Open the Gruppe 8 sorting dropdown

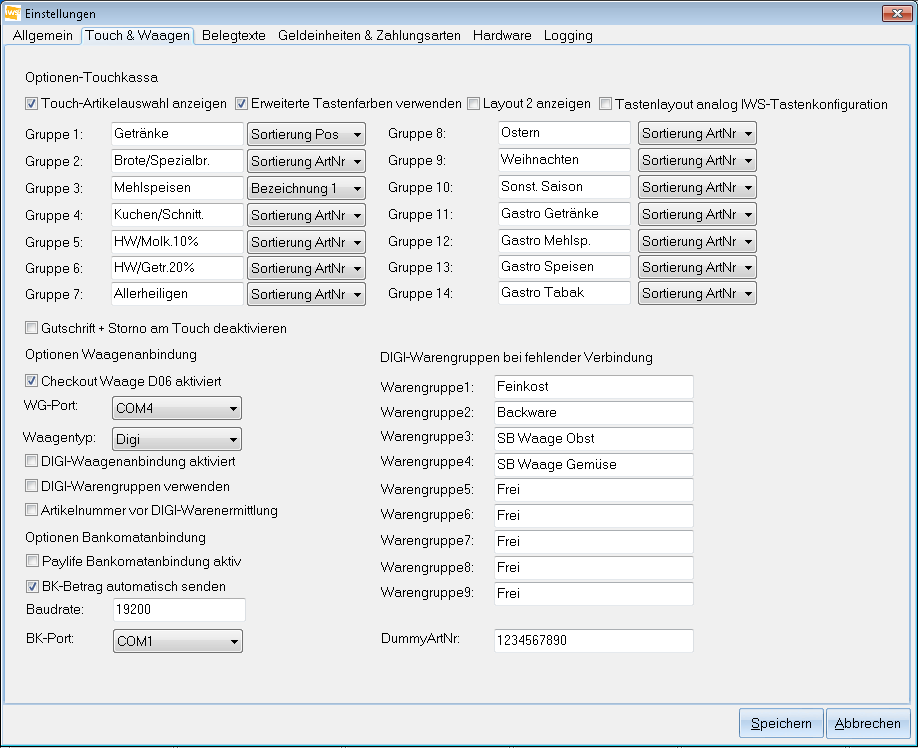click(697, 133)
